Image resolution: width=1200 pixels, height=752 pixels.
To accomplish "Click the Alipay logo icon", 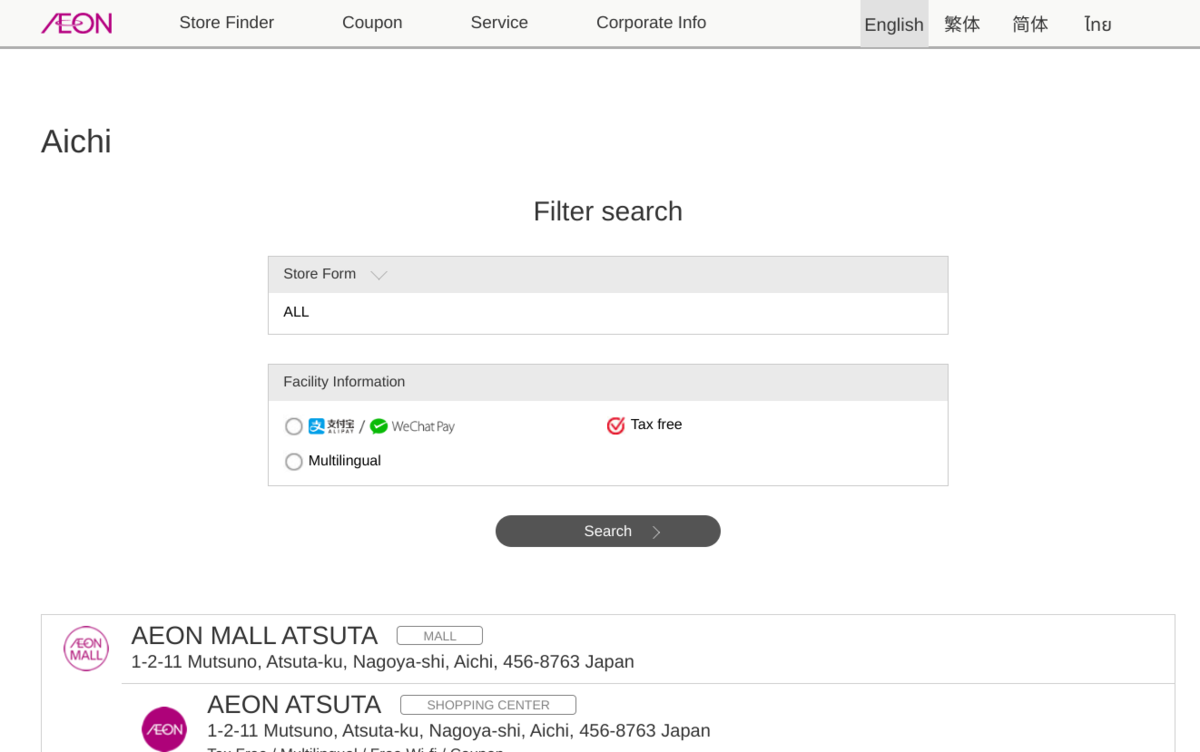I will pos(331,426).
